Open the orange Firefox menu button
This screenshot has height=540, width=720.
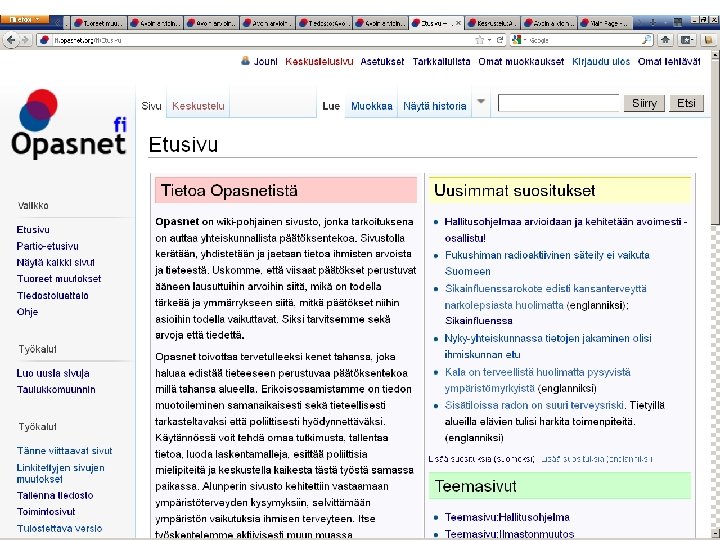coord(24,19)
